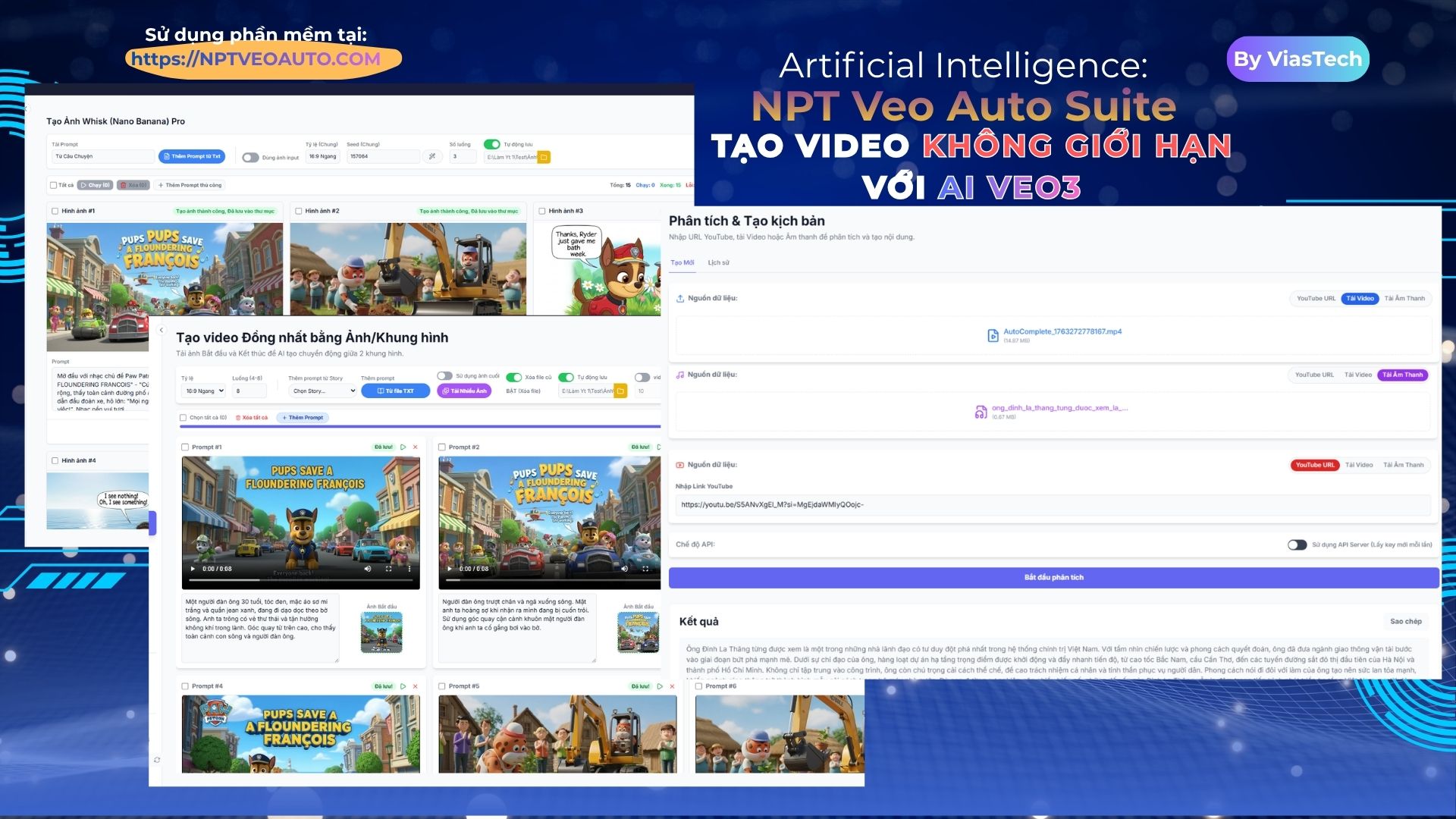Click the Luồng (4-8) number field

pyautogui.click(x=249, y=391)
